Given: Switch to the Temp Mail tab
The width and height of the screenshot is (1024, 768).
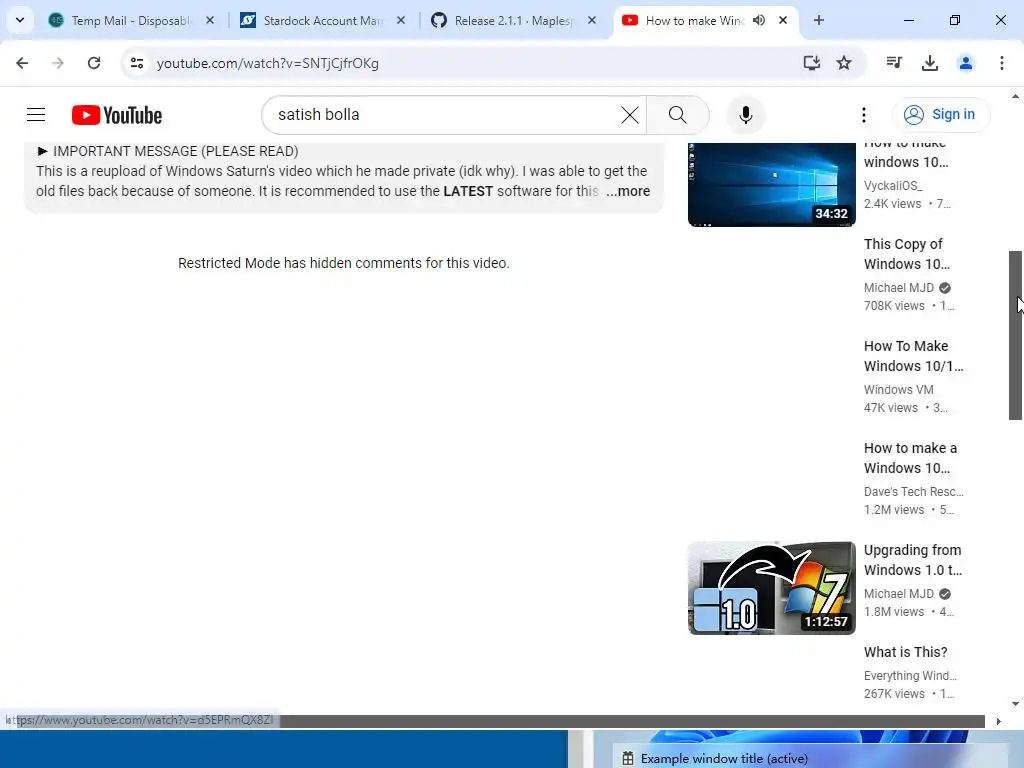Looking at the screenshot, I should coord(131,21).
